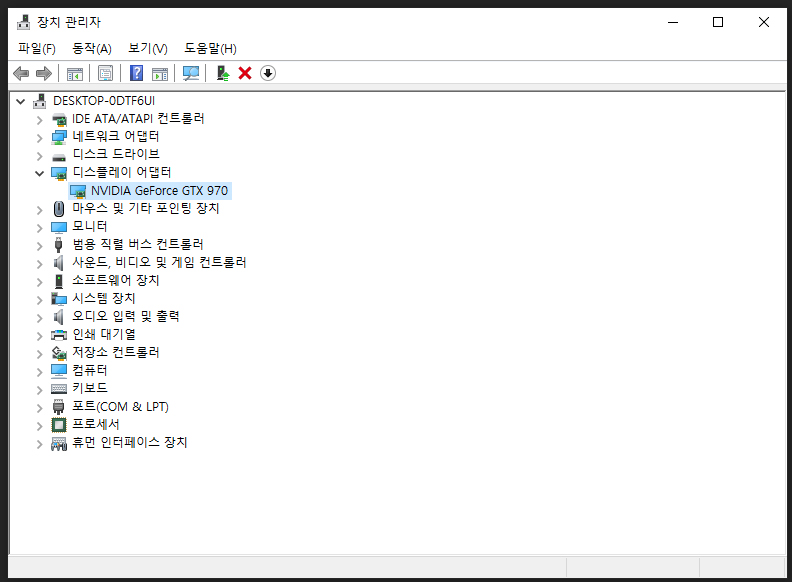Viewport: 792px width, 582px height.
Task: Expand the 프로세서 chevron
Action: 39,426
